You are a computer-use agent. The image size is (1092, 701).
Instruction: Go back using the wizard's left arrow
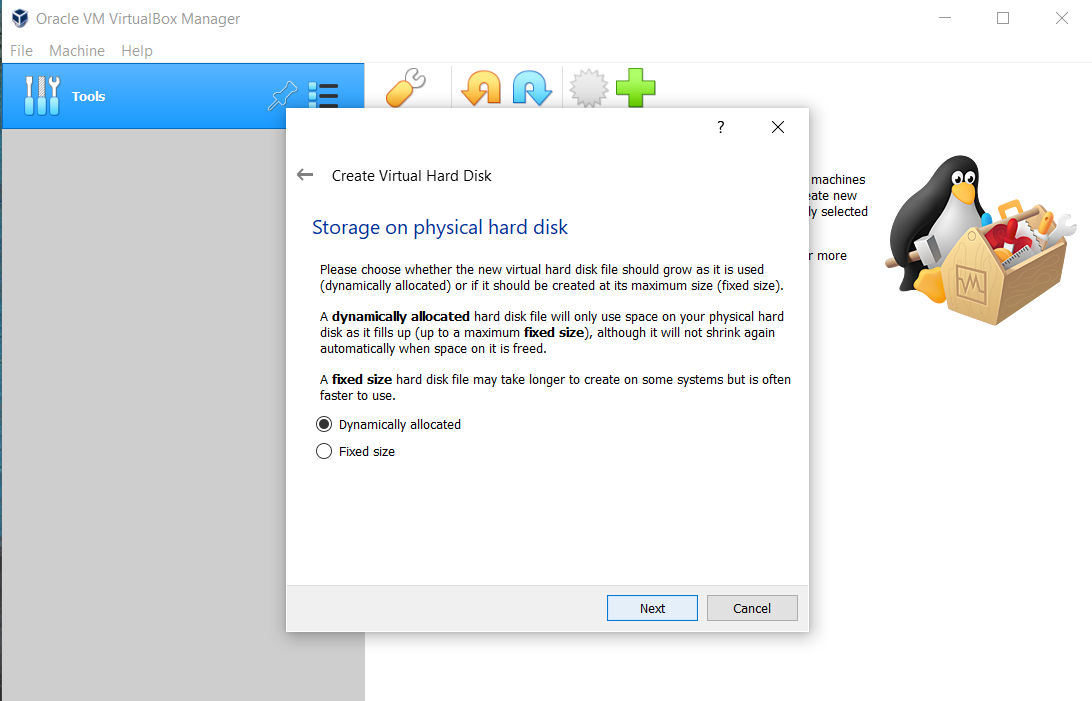[x=305, y=175]
